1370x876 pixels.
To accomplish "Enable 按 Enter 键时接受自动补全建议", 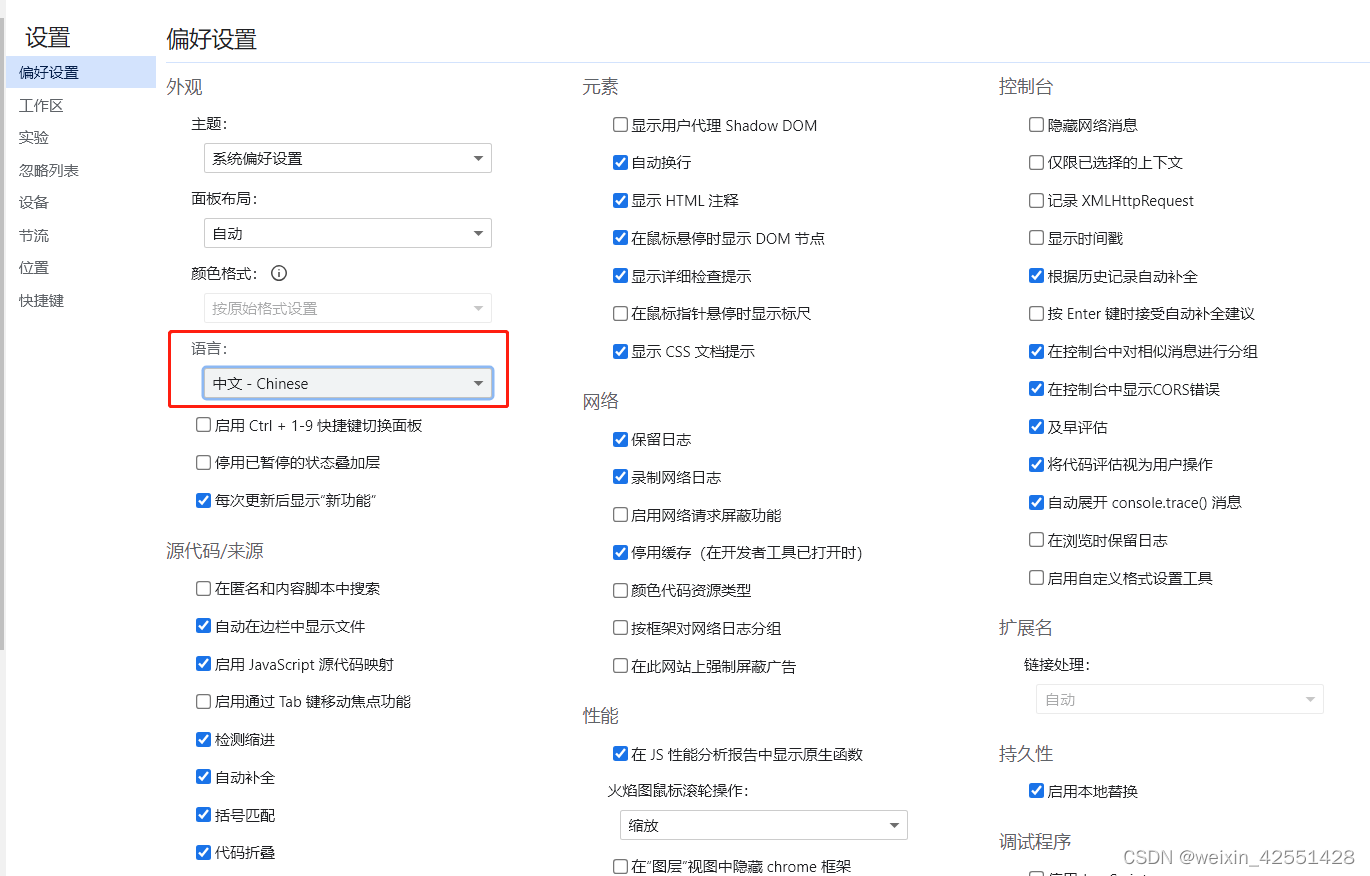I will click(x=1036, y=313).
